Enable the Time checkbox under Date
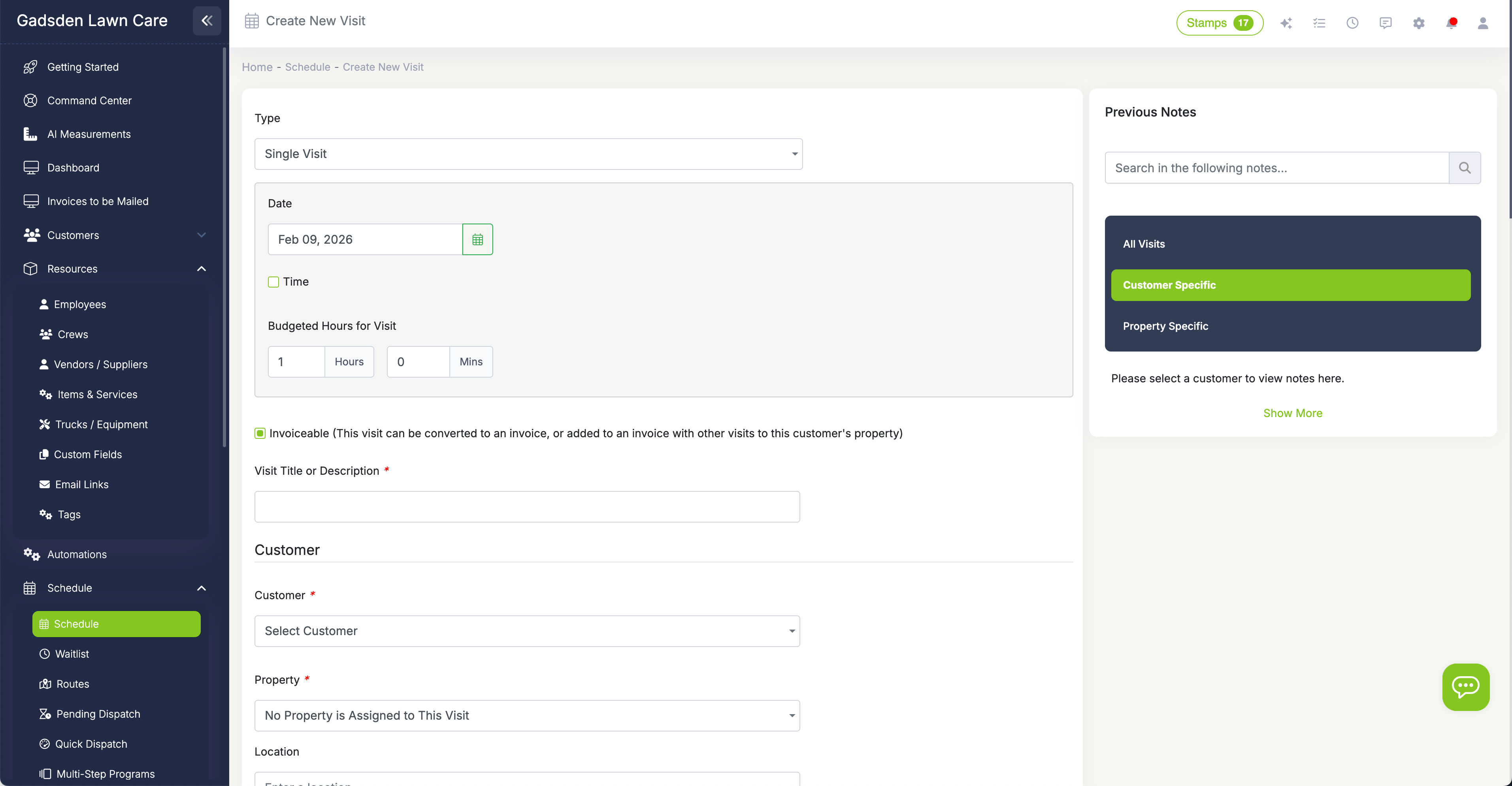The width and height of the screenshot is (1512, 786). [x=273, y=282]
